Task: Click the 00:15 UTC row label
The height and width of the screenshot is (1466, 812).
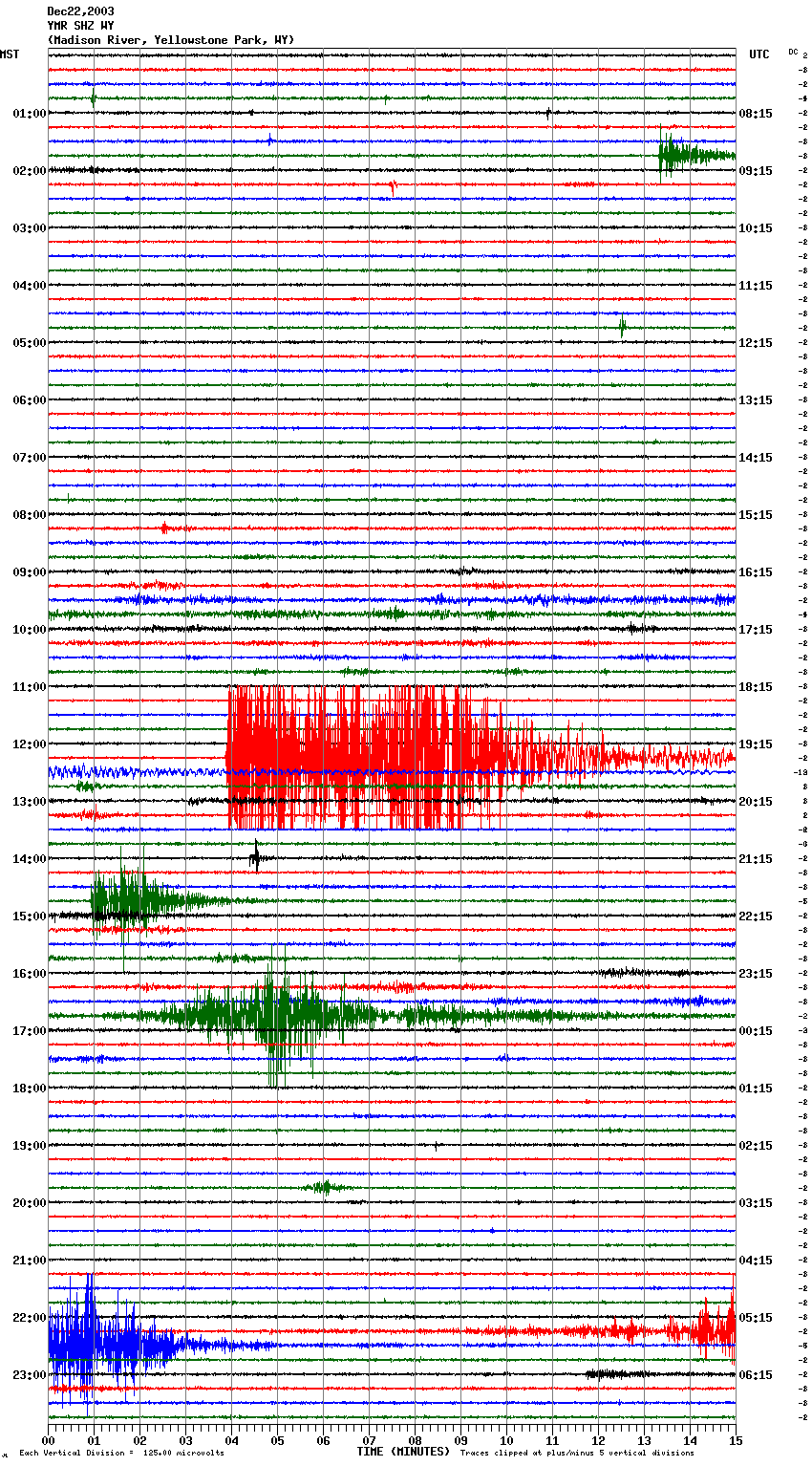Action: 756,1031
